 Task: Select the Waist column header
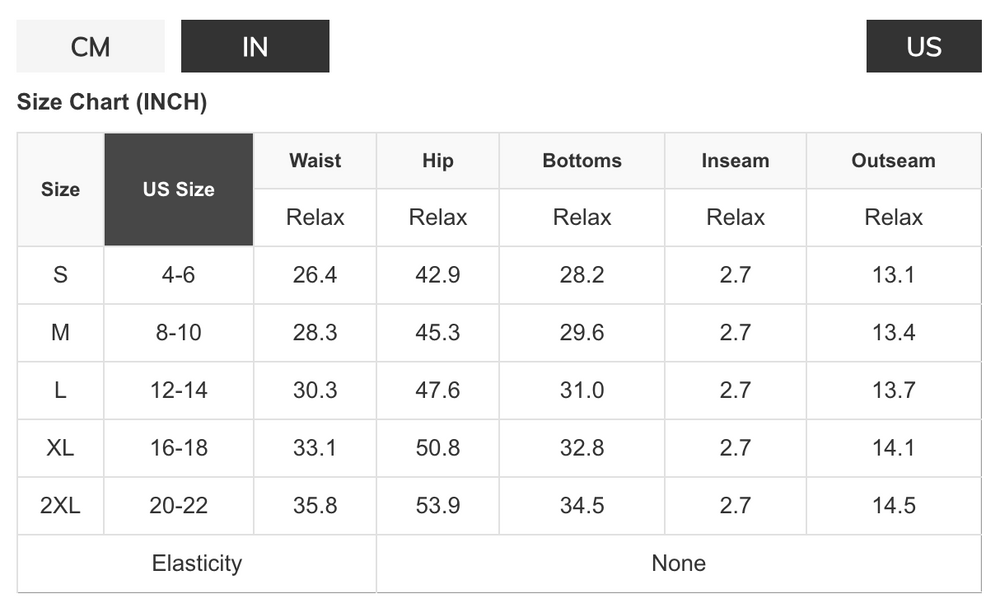pos(315,161)
